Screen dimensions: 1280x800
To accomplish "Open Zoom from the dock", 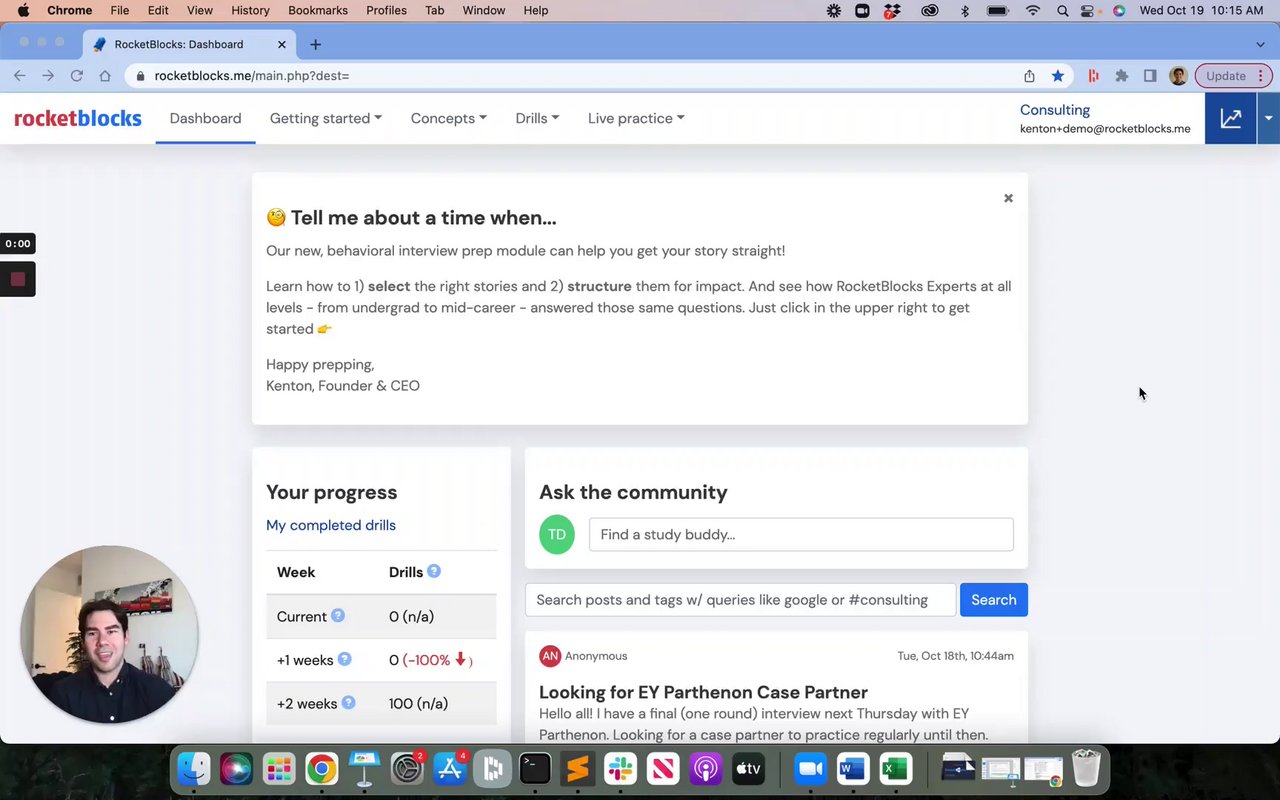I will (x=809, y=769).
